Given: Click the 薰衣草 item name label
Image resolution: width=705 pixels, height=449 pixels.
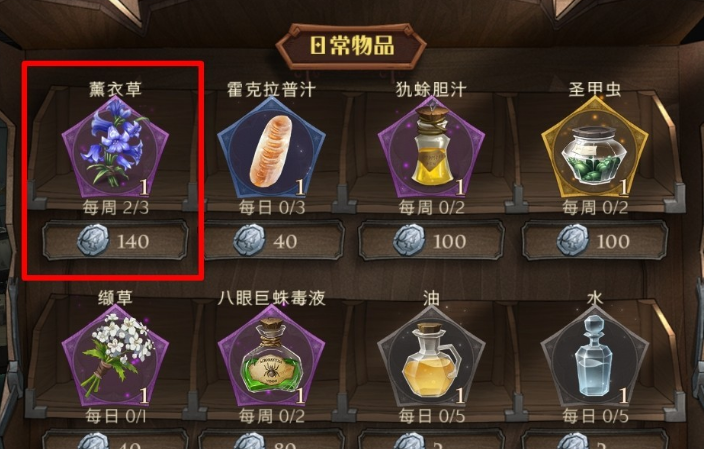Looking at the screenshot, I should pos(116,89).
